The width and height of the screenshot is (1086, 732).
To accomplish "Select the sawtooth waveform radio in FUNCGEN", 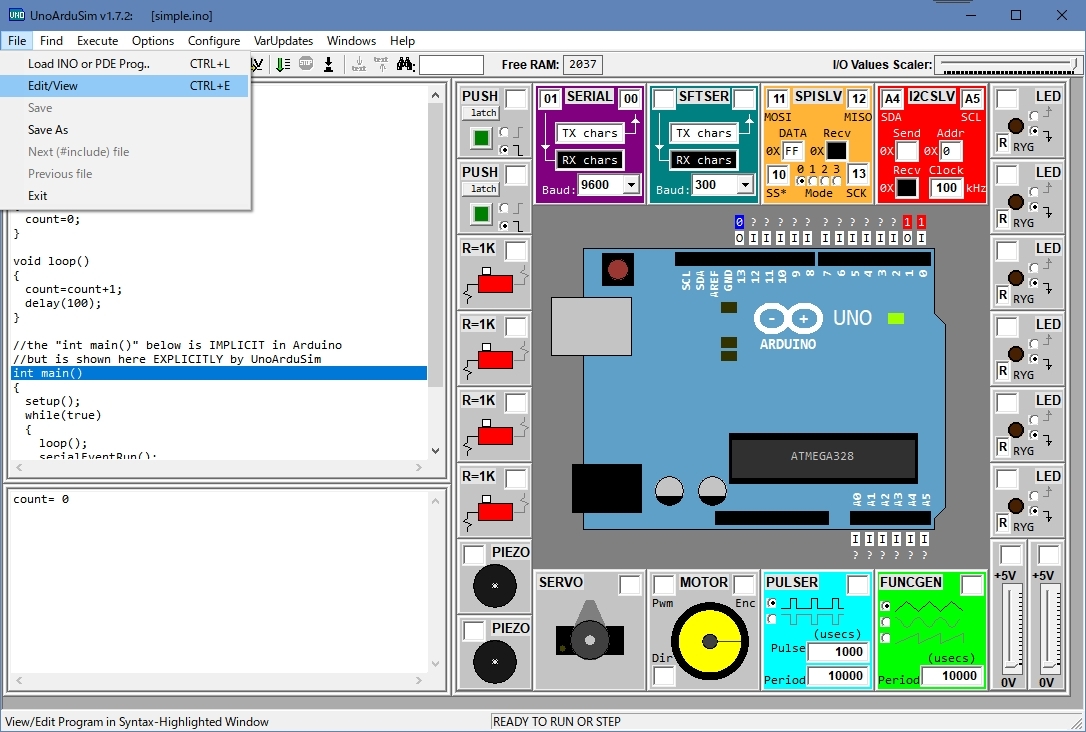I will (885, 637).
